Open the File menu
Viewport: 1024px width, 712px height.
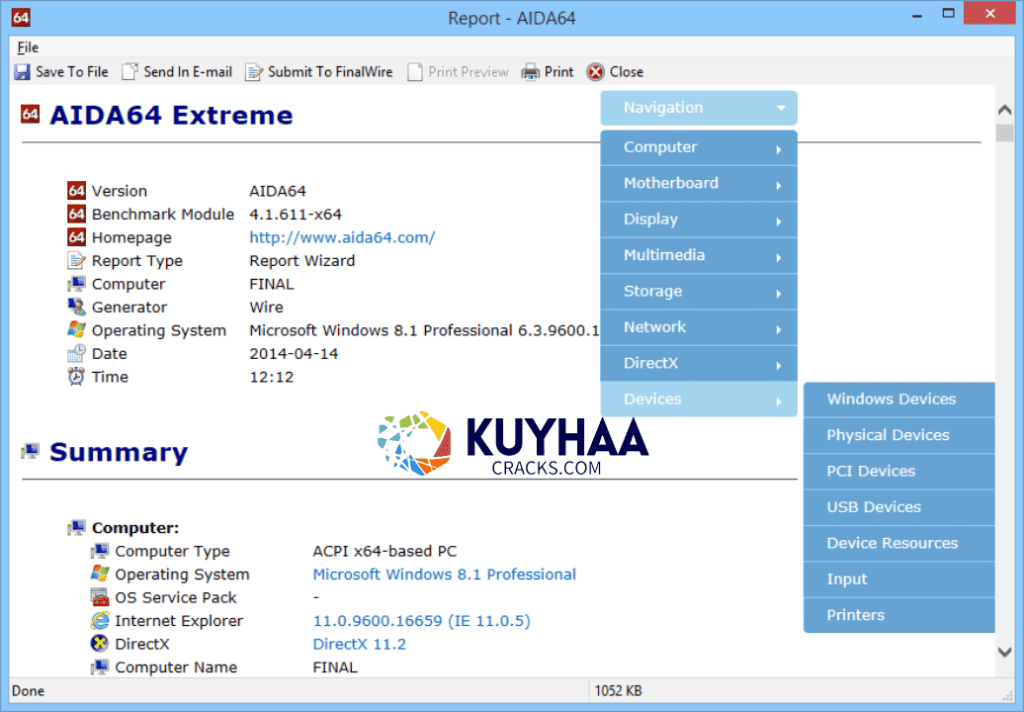(x=27, y=47)
